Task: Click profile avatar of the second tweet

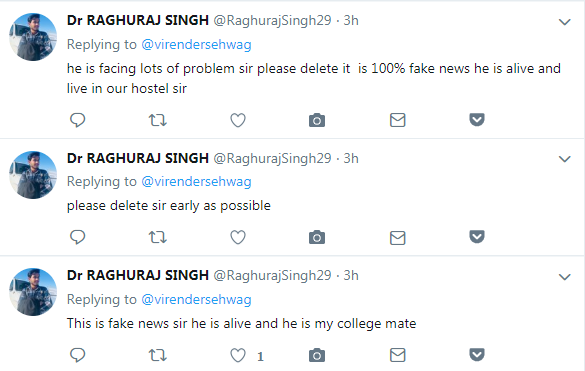Action: (x=33, y=175)
